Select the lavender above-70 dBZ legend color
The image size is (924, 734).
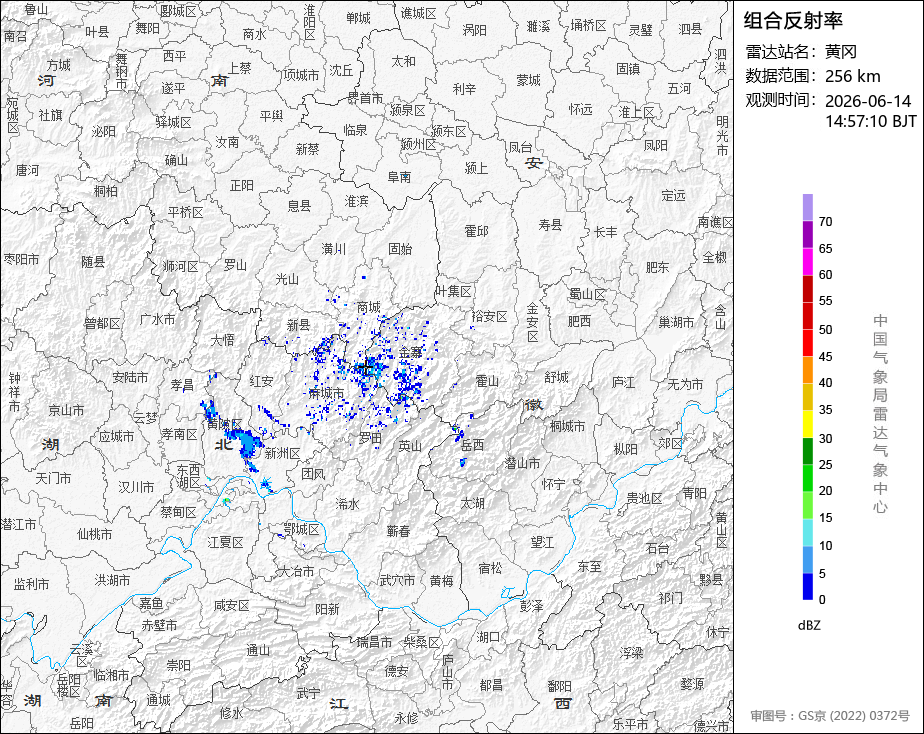(x=808, y=207)
